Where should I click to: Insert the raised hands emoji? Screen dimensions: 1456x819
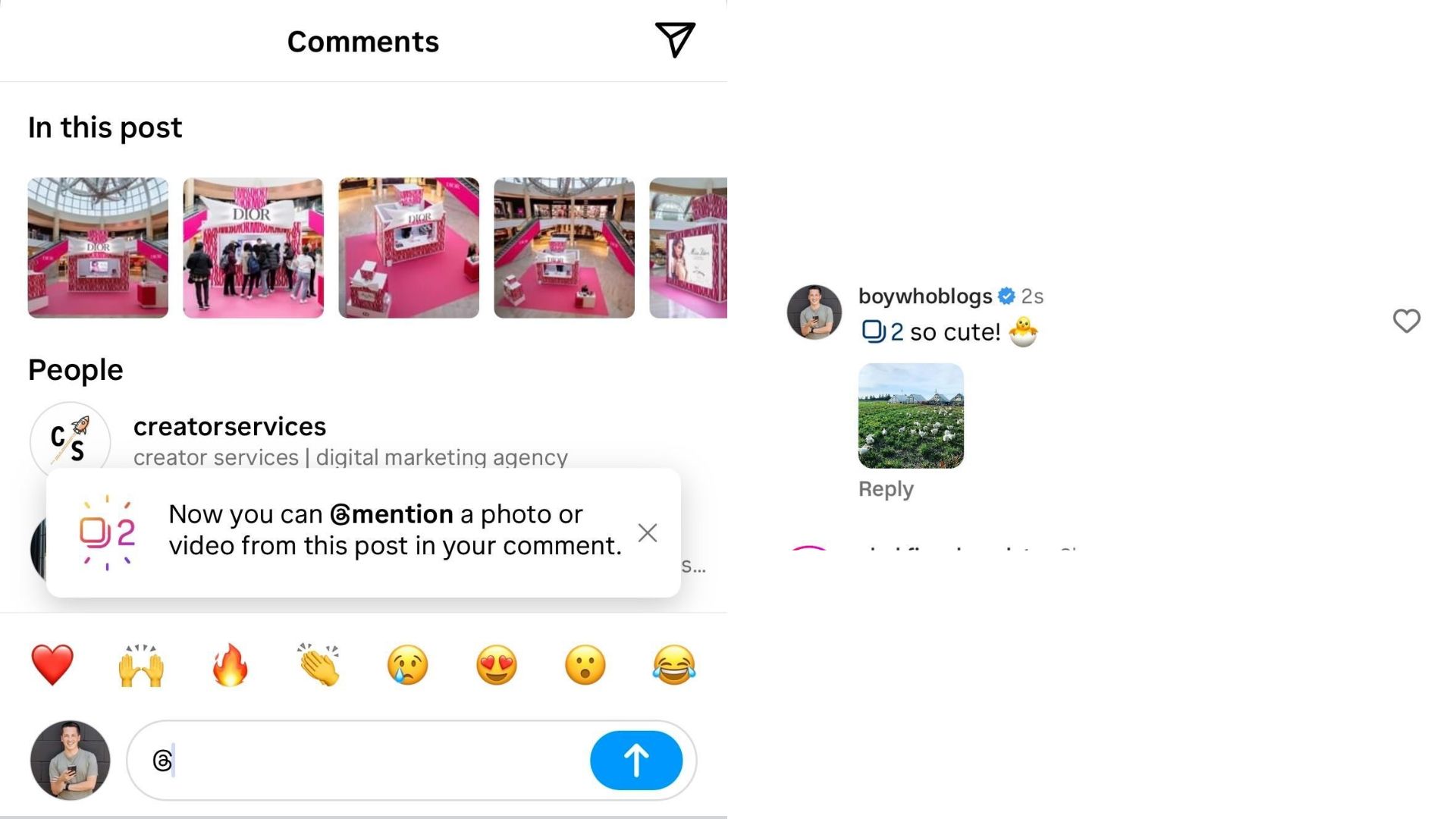pos(141,665)
